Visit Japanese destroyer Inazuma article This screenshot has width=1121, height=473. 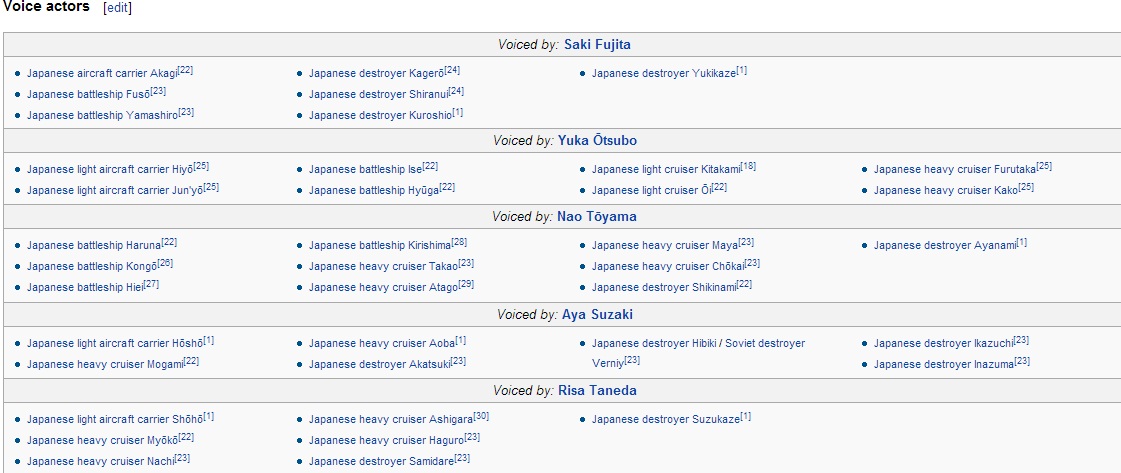(944, 365)
